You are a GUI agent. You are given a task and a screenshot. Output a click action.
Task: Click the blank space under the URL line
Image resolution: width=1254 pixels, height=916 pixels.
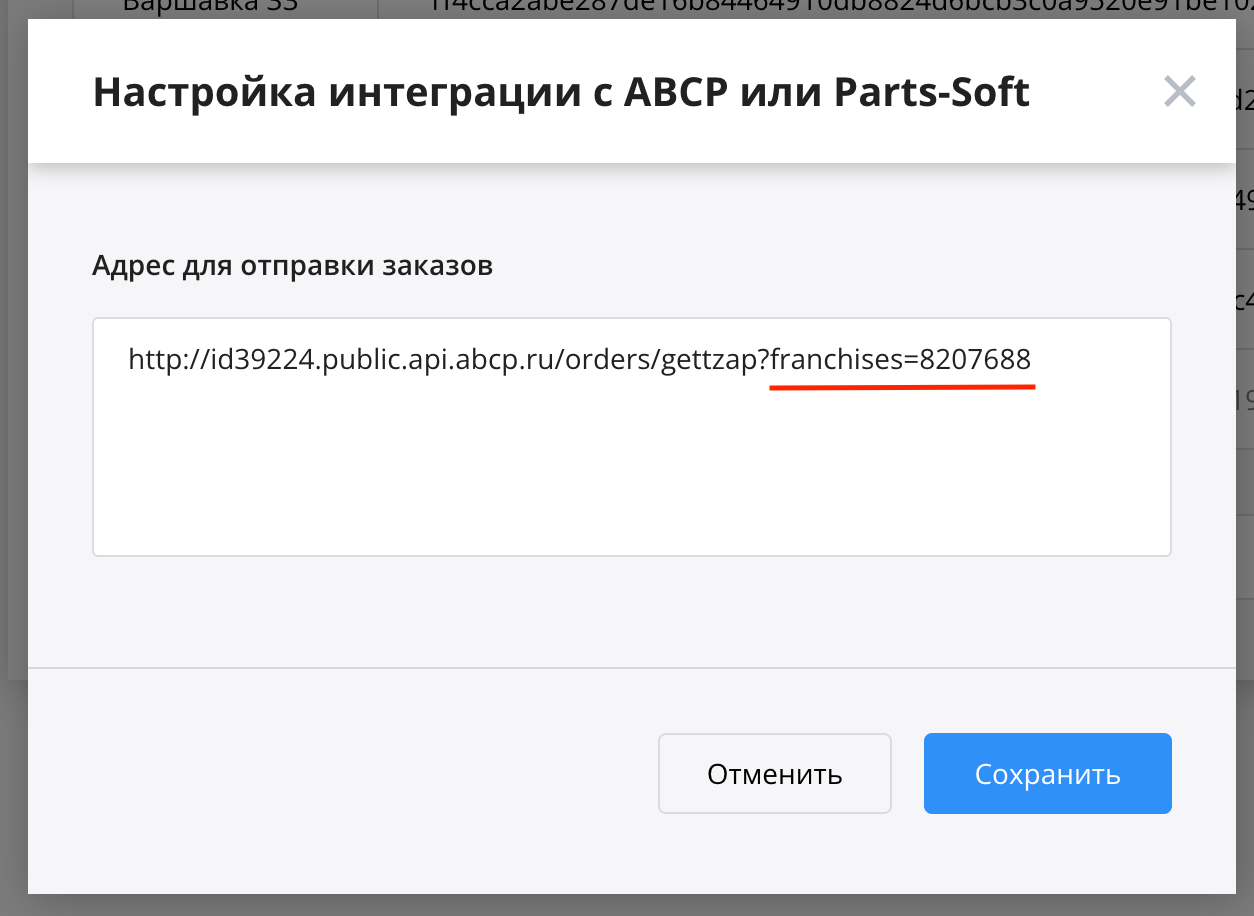pos(631,470)
